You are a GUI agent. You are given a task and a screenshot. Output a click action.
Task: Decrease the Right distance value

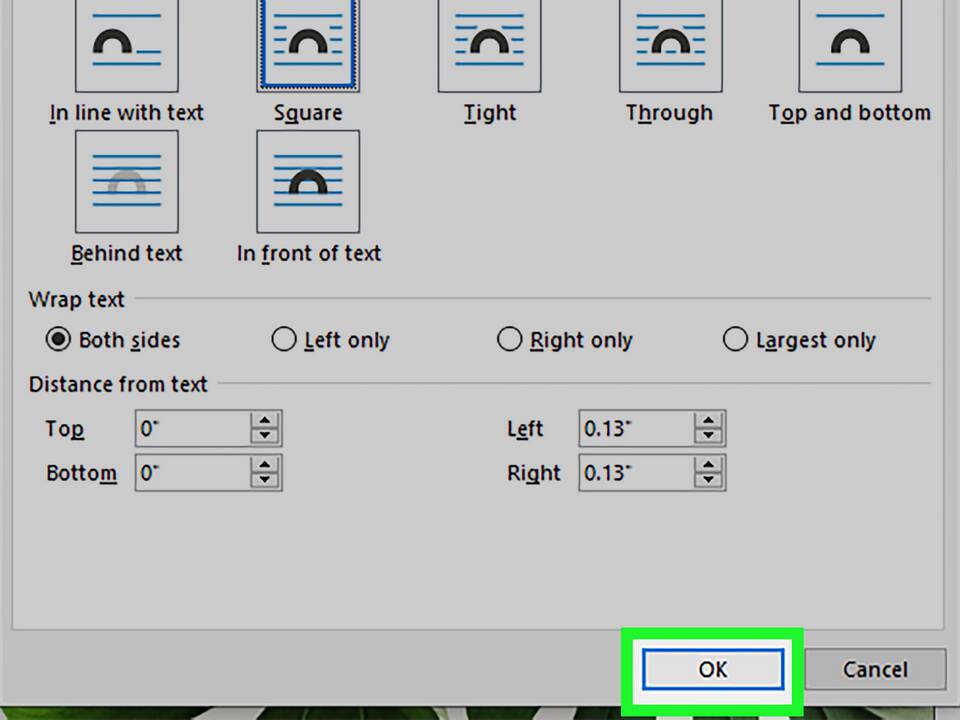[x=708, y=479]
